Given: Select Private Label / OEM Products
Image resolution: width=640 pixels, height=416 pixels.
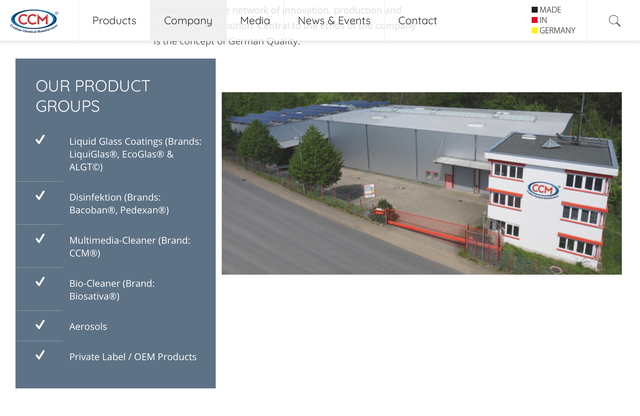Looking at the screenshot, I should 133,357.
